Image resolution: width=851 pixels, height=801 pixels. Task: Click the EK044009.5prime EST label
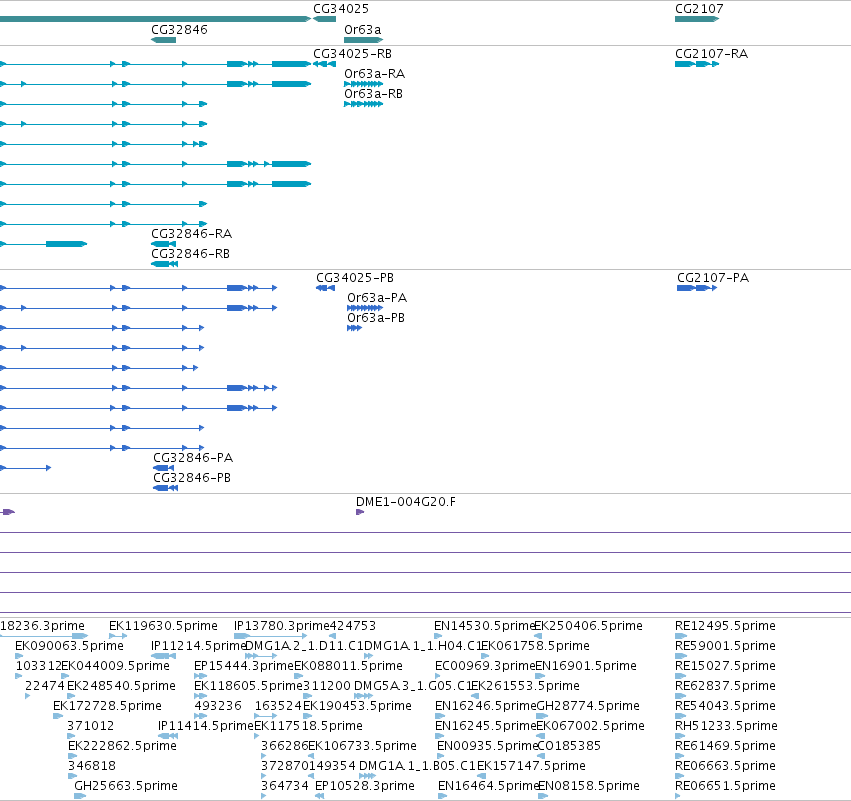point(116,666)
